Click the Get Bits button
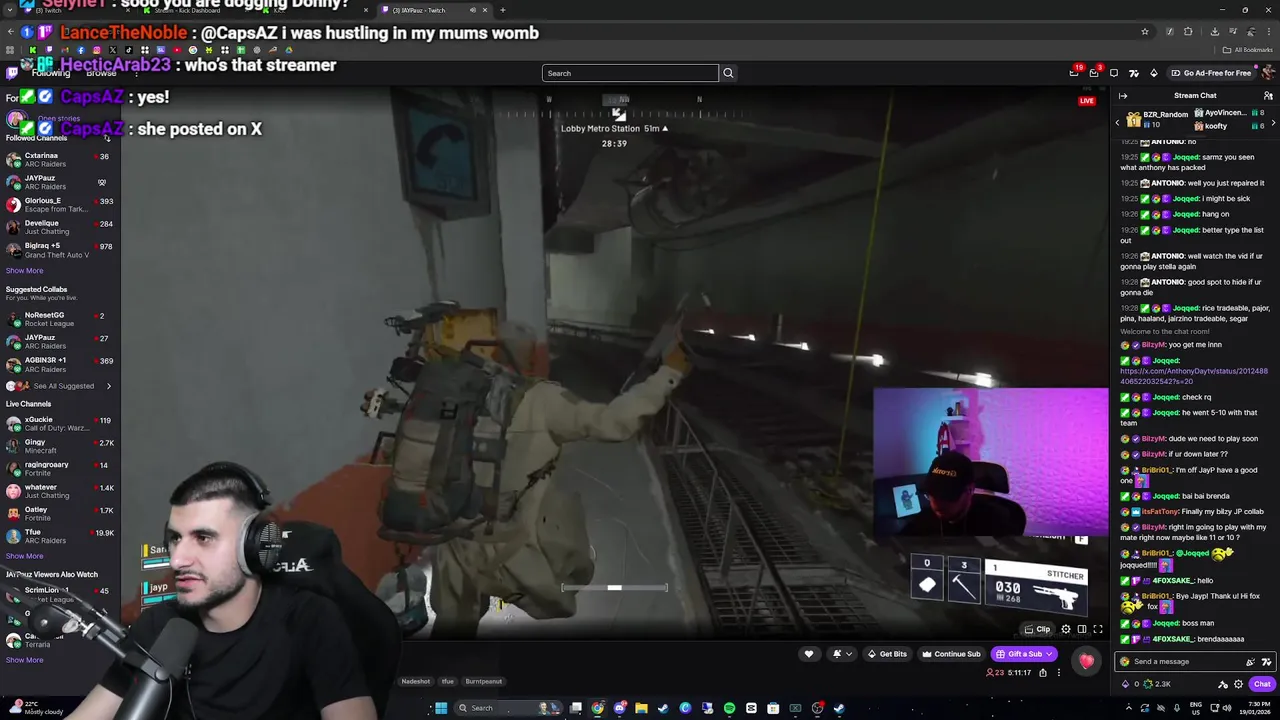Image resolution: width=1280 pixels, height=720 pixels. 887,654
